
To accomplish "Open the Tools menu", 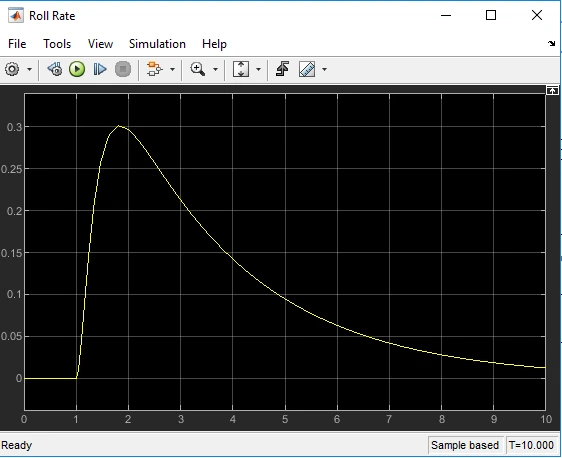I will tap(57, 44).
